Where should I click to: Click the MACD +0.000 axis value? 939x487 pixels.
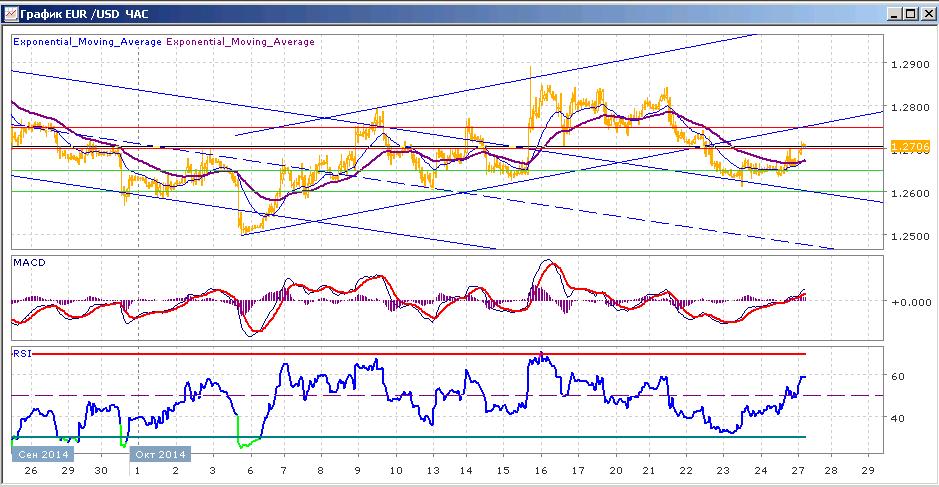point(911,303)
